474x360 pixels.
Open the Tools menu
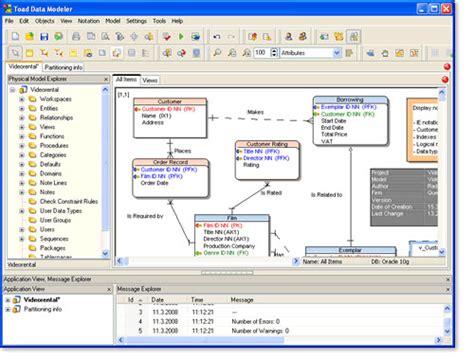[x=159, y=21]
